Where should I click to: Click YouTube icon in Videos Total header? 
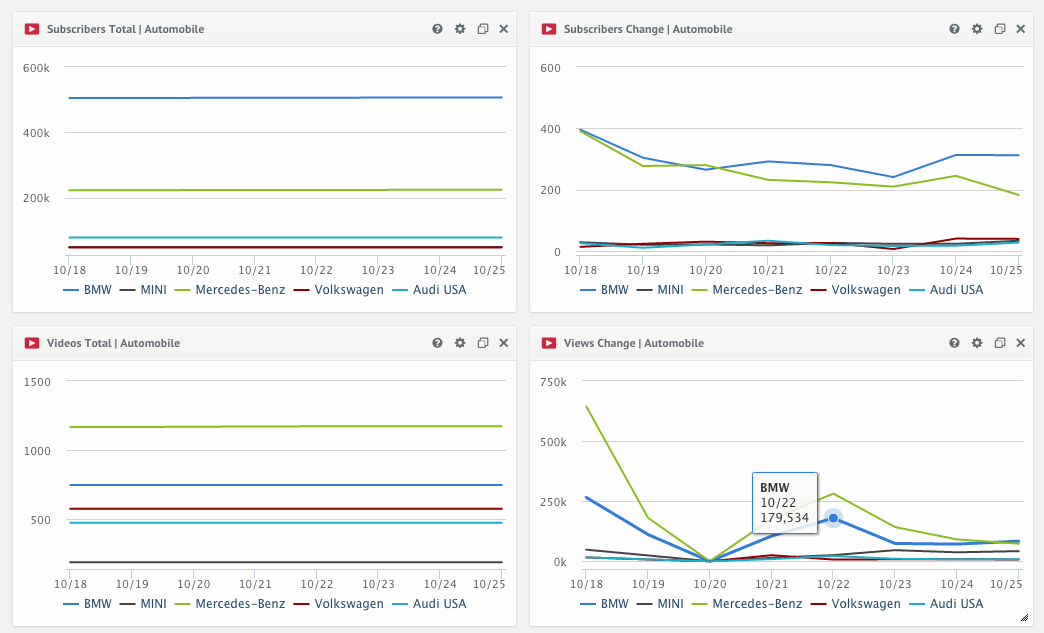(x=32, y=343)
